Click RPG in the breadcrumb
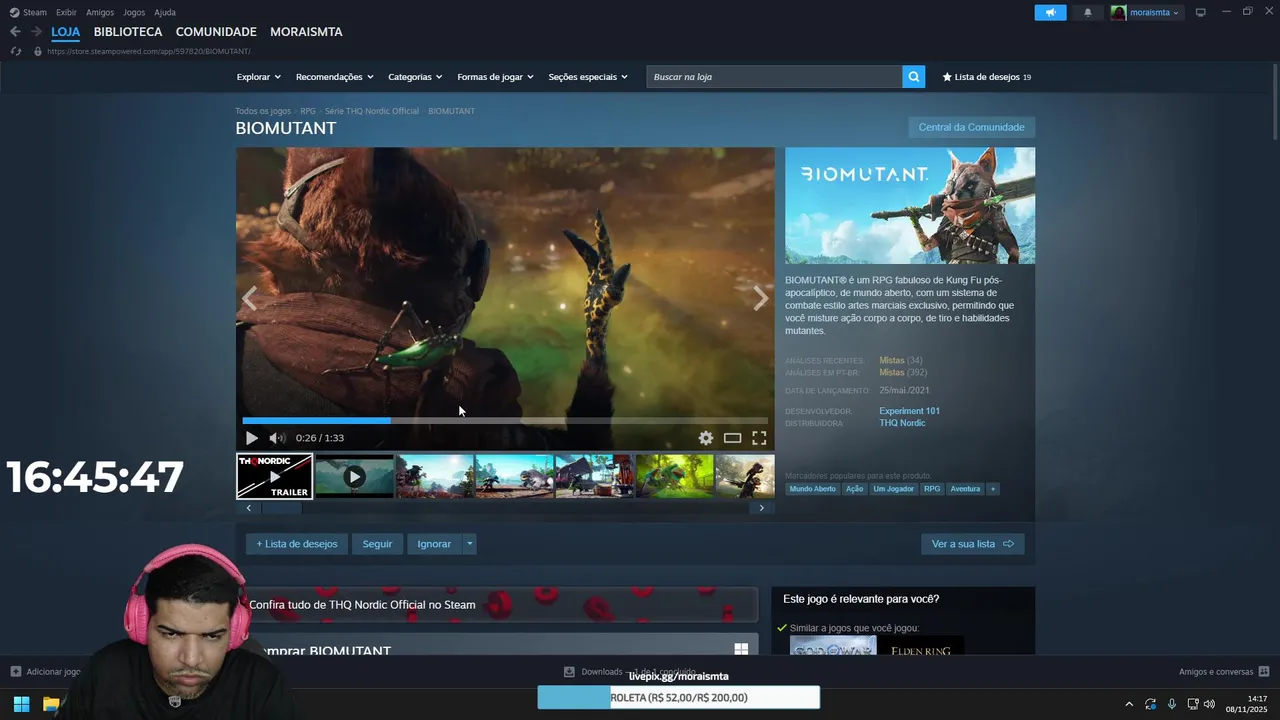1280x720 pixels. click(308, 111)
